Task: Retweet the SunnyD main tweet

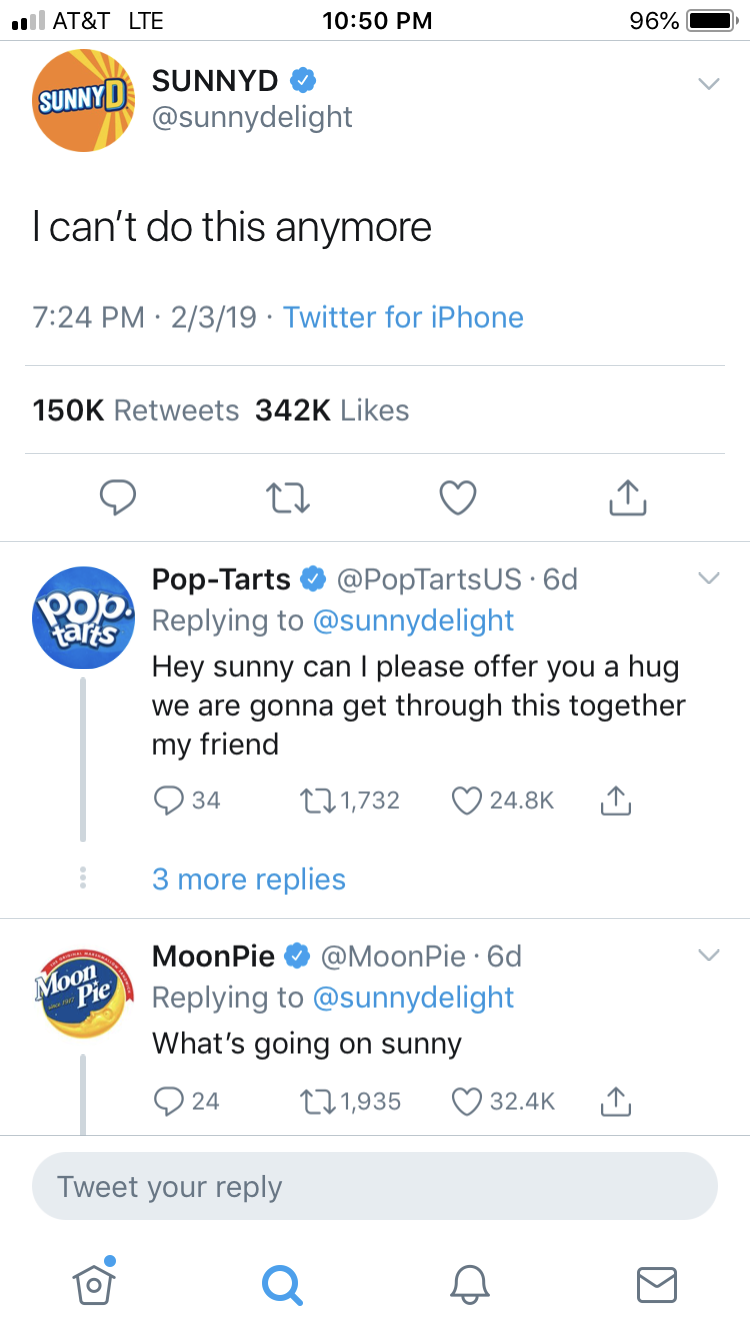Action: tap(287, 497)
